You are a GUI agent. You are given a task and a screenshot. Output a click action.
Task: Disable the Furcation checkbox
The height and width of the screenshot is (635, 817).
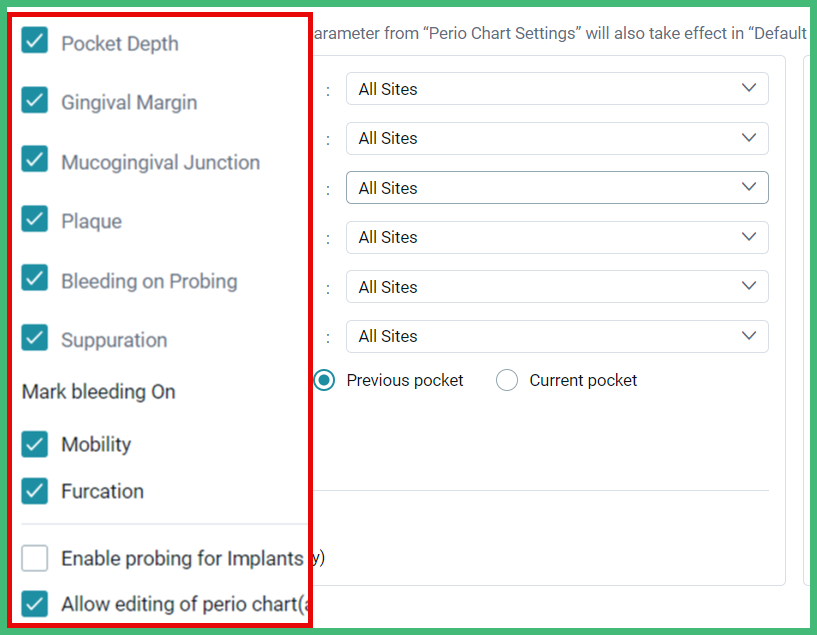(x=34, y=491)
